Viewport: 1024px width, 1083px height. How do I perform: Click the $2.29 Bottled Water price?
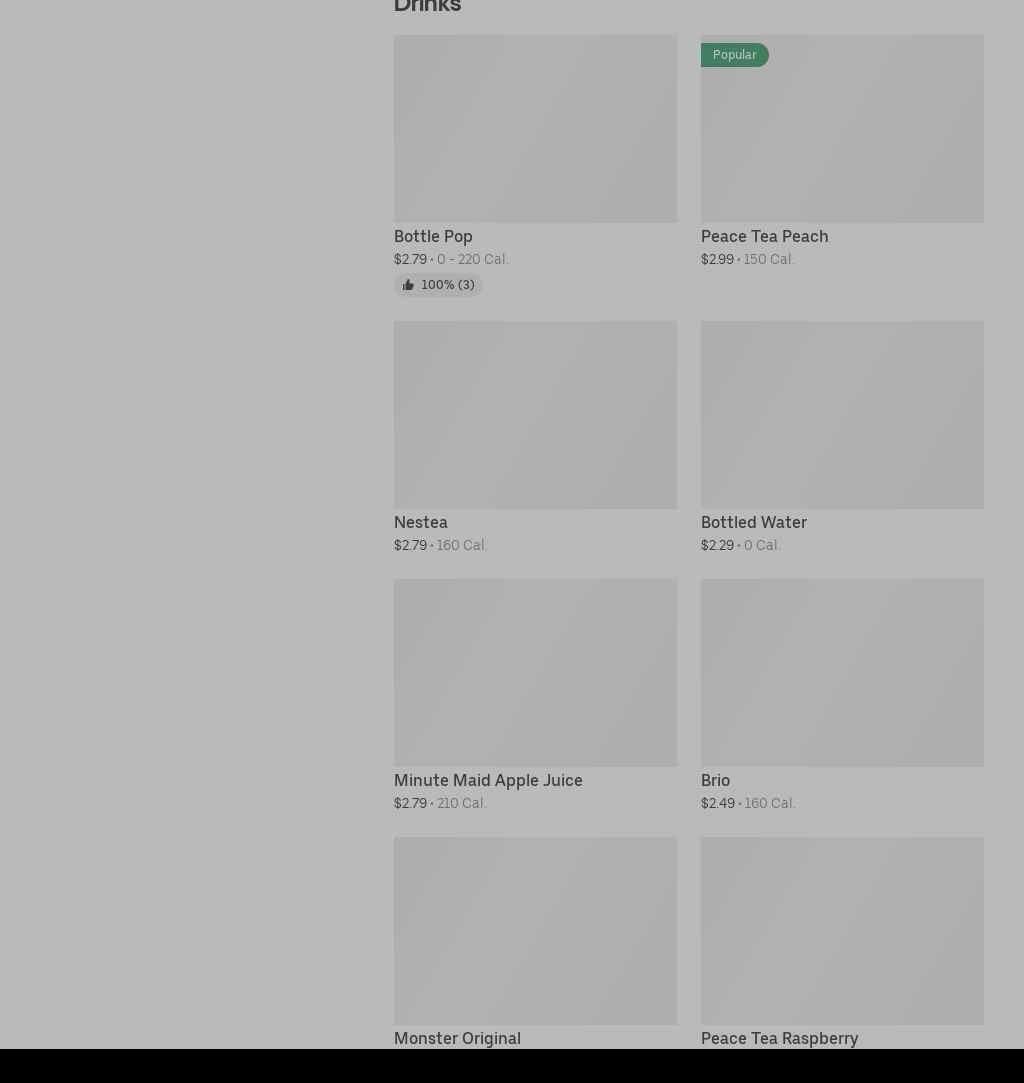click(x=717, y=545)
